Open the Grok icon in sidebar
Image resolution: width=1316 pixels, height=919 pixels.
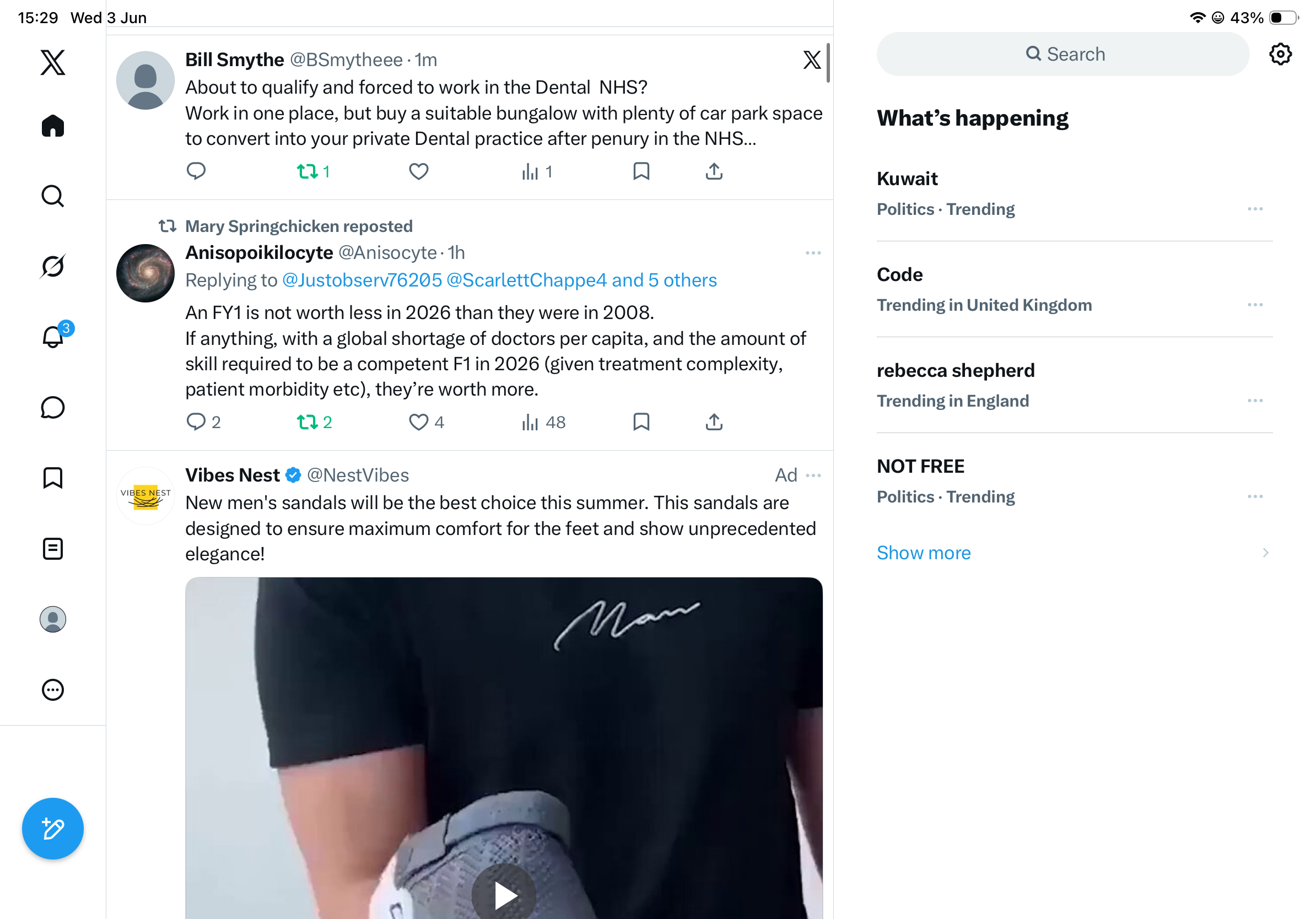[x=53, y=267]
